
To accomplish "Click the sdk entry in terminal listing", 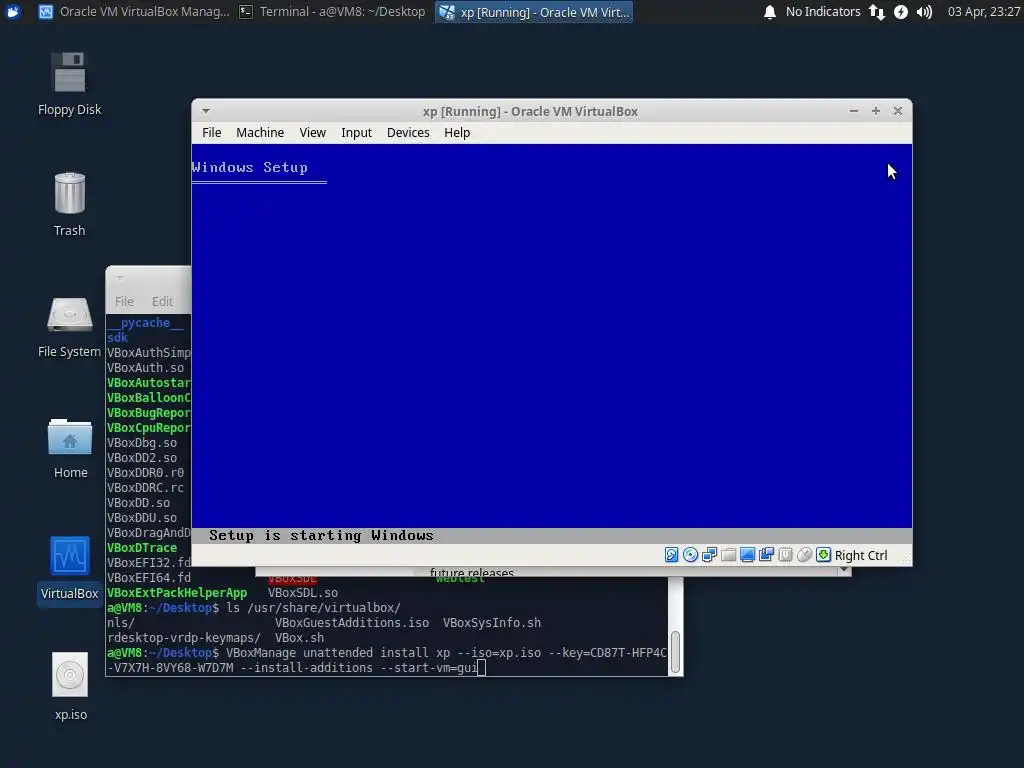I will click(x=118, y=338).
